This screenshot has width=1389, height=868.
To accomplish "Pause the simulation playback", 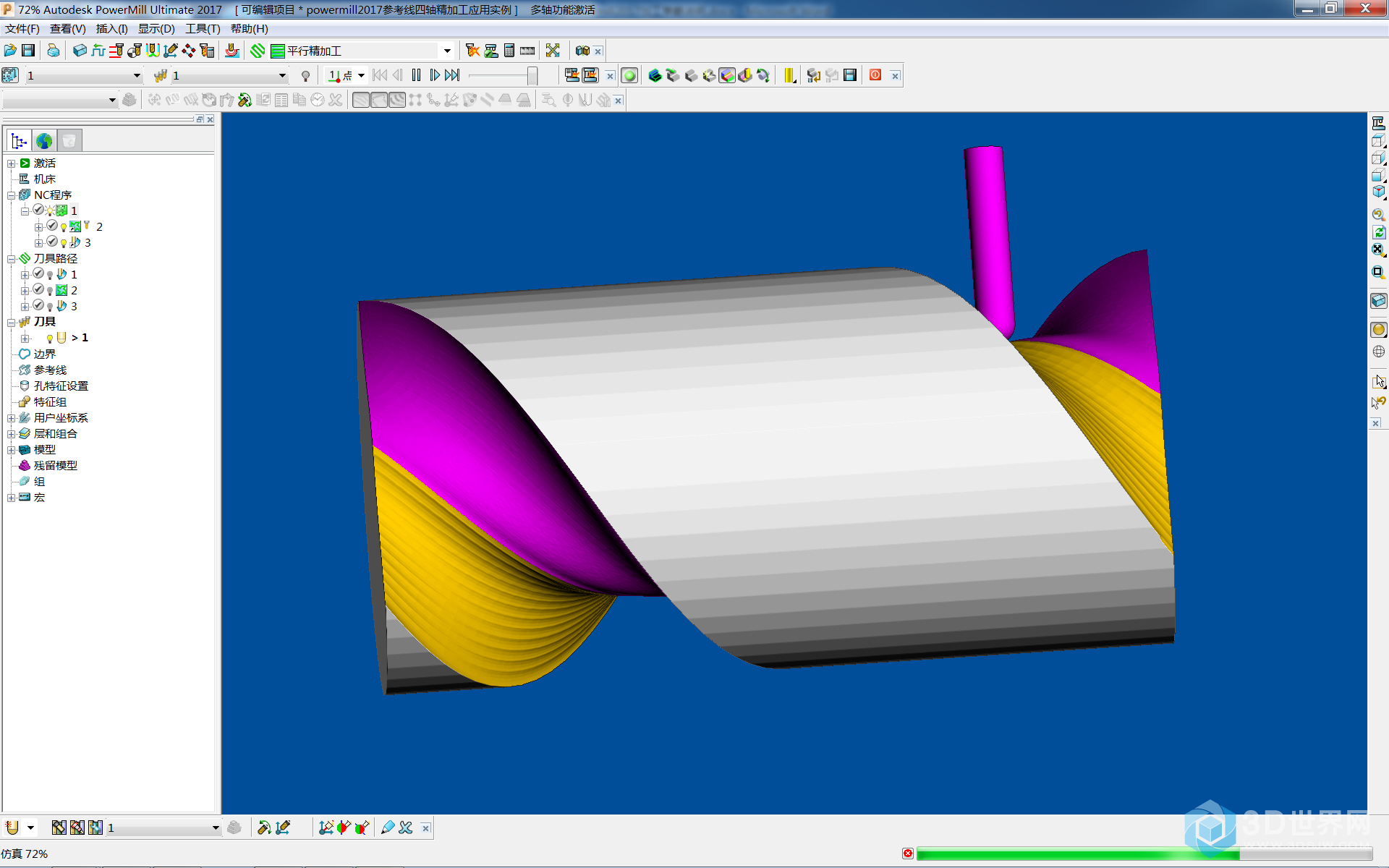I will tap(416, 75).
